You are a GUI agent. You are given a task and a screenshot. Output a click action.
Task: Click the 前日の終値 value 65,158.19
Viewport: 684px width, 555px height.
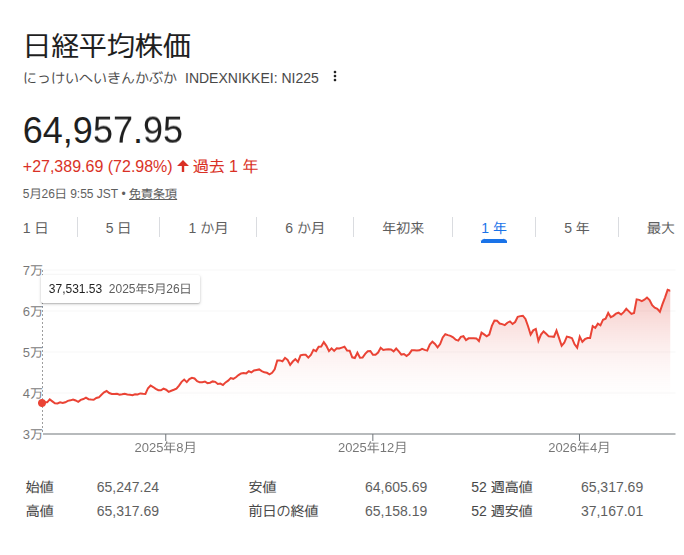pyautogui.click(x=396, y=511)
